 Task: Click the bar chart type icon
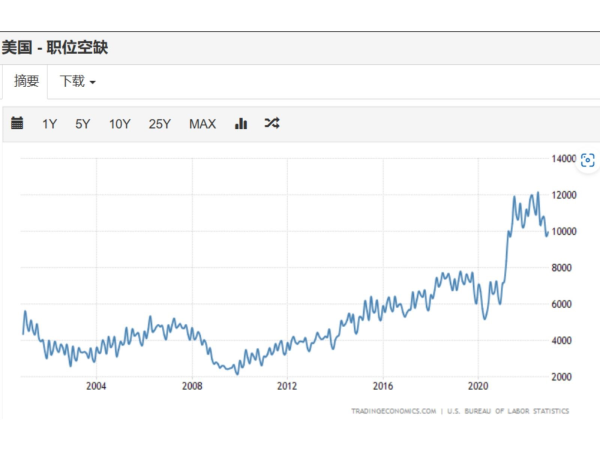point(241,123)
